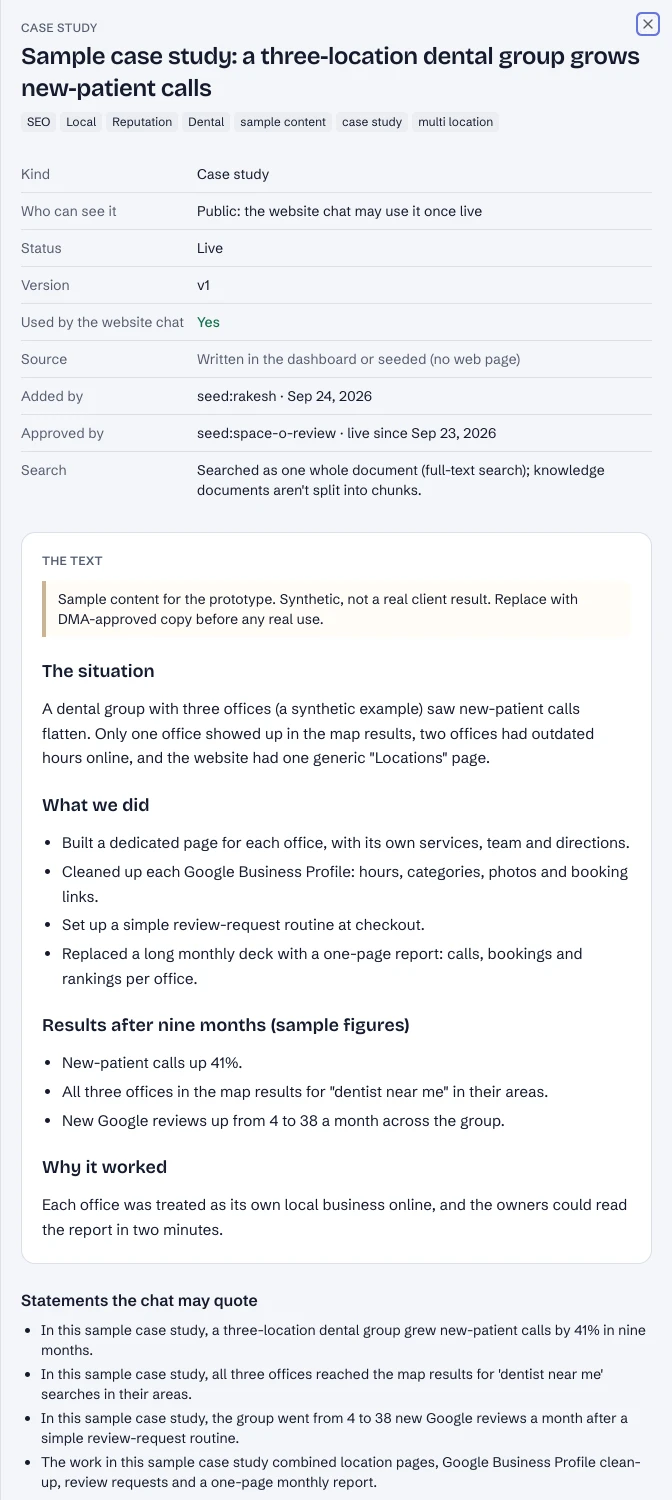Select the case study tag
The width and height of the screenshot is (672, 1500).
coord(372,122)
